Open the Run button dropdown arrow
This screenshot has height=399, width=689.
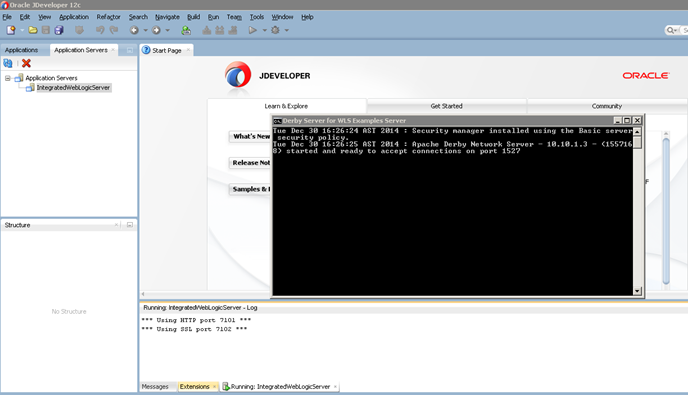[265, 30]
